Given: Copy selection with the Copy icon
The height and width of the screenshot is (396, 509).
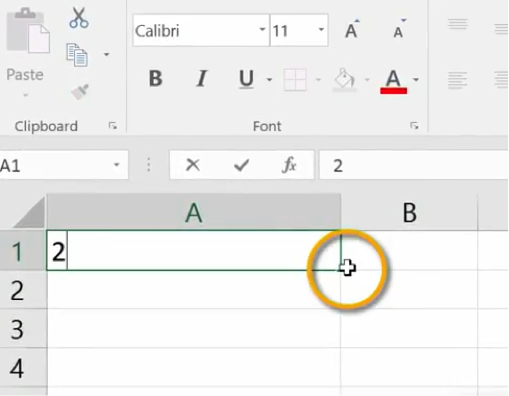Looking at the screenshot, I should (77, 55).
